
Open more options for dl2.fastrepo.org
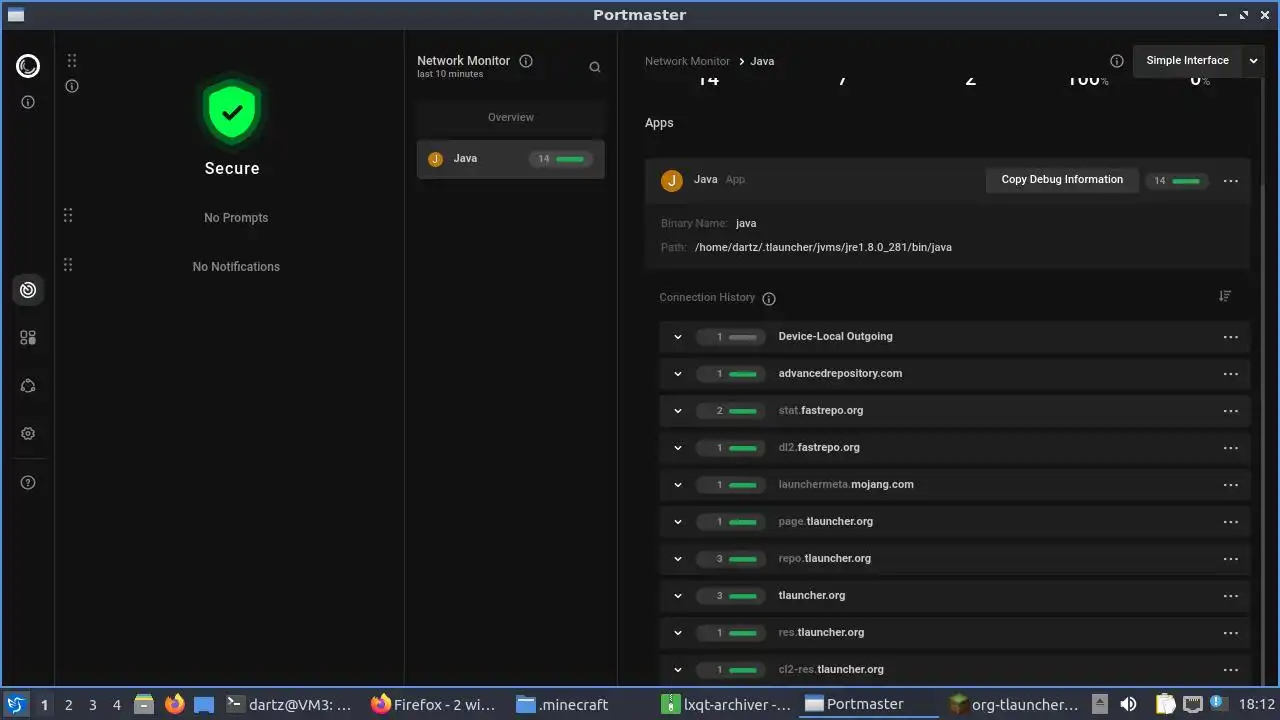pos(1231,448)
